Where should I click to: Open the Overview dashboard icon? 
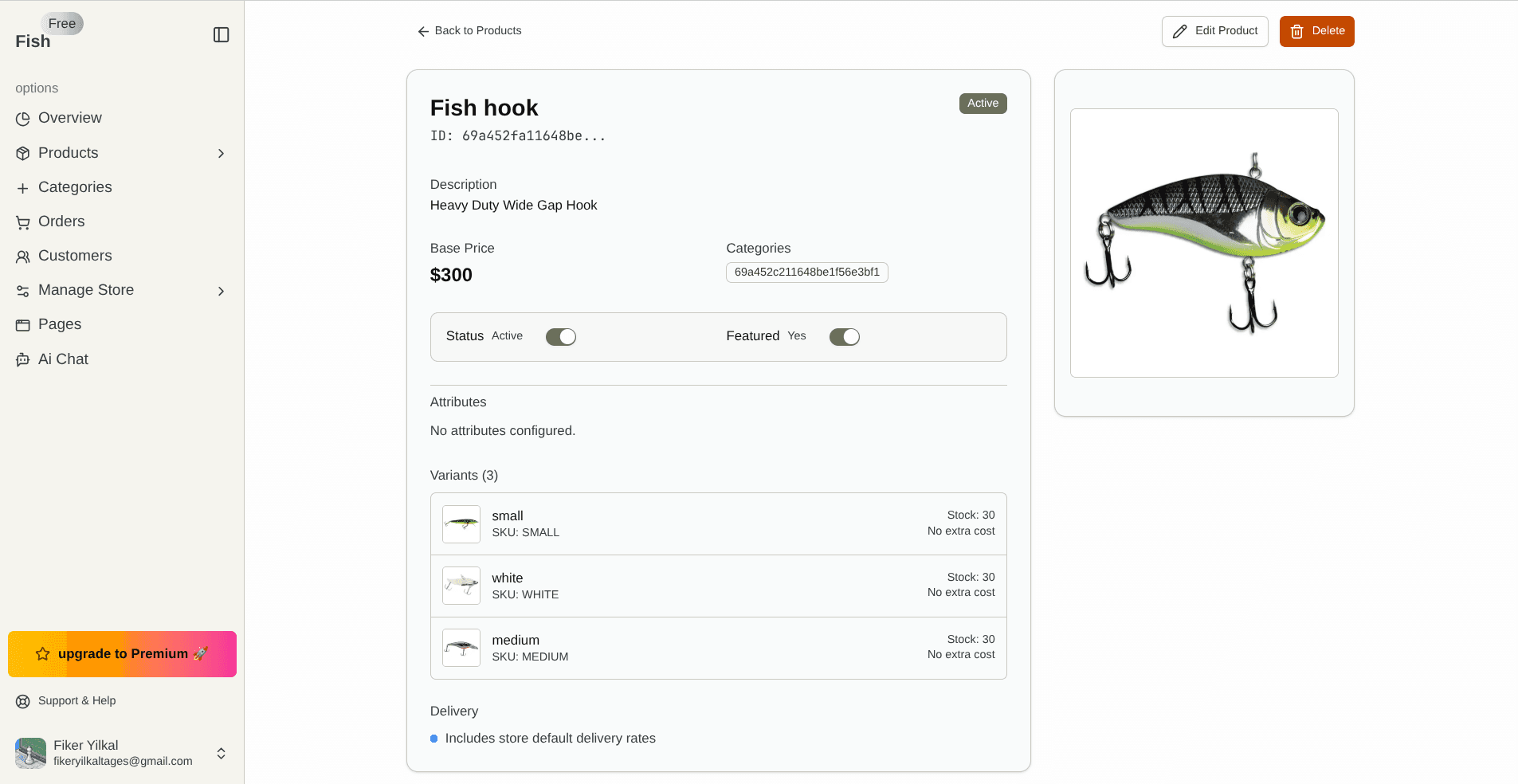pos(23,118)
